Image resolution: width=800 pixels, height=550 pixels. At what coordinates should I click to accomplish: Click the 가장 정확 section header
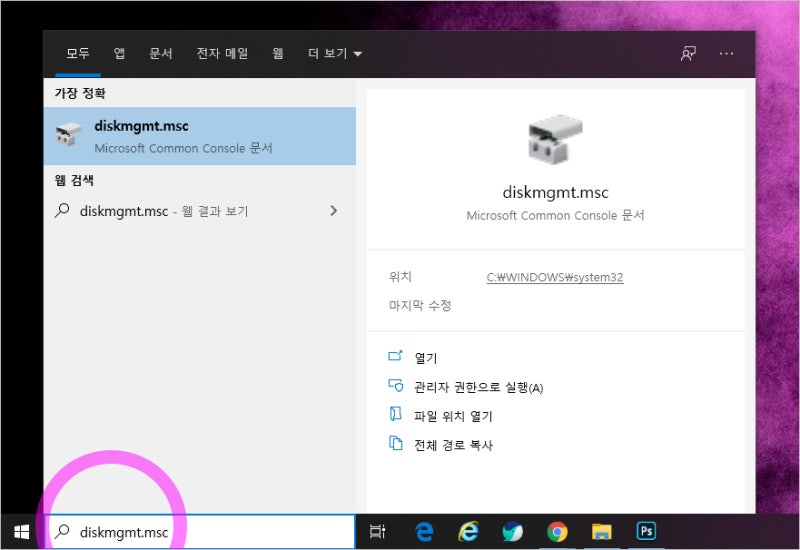(80, 93)
